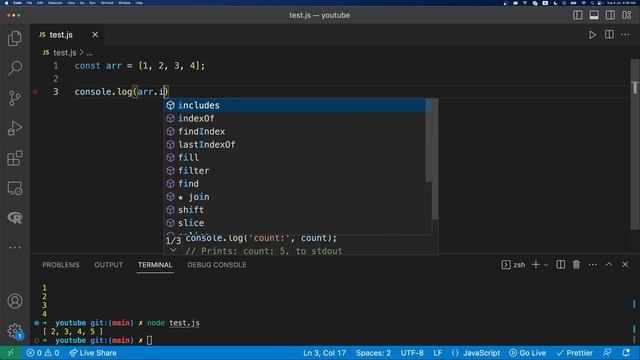
Task: Click Ln 3, Col 17 status entry
Action: point(324,353)
